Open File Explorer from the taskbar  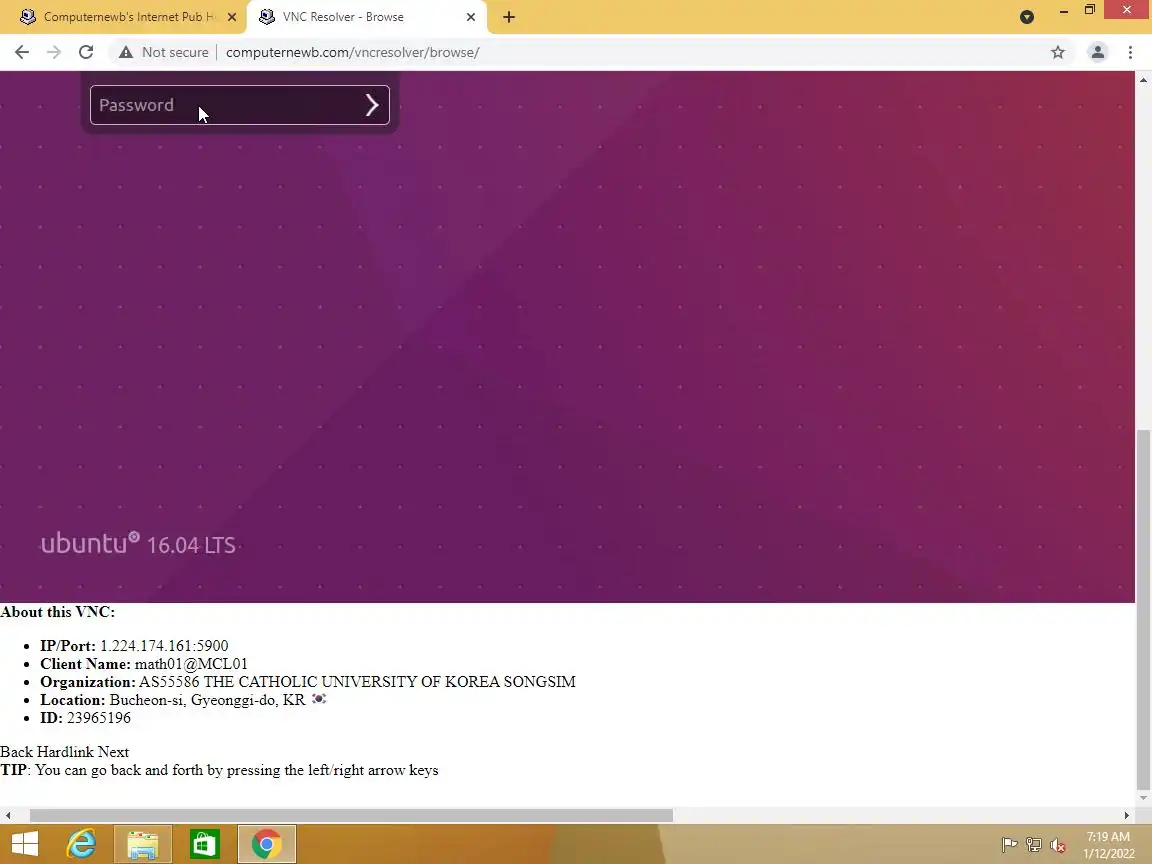[143, 844]
